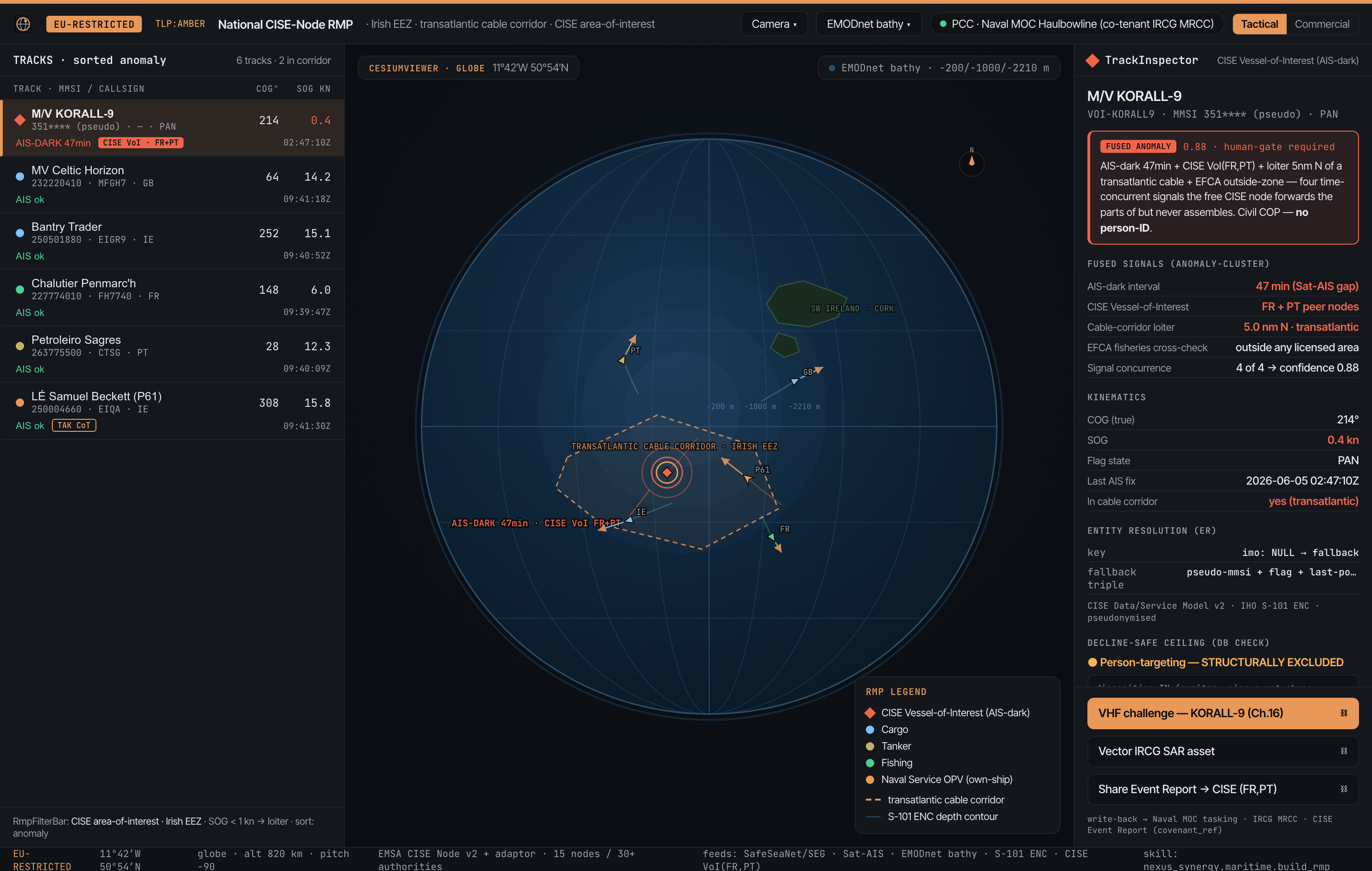
Task: Click the EU-RESTRICTED classification badge
Action: 94,24
